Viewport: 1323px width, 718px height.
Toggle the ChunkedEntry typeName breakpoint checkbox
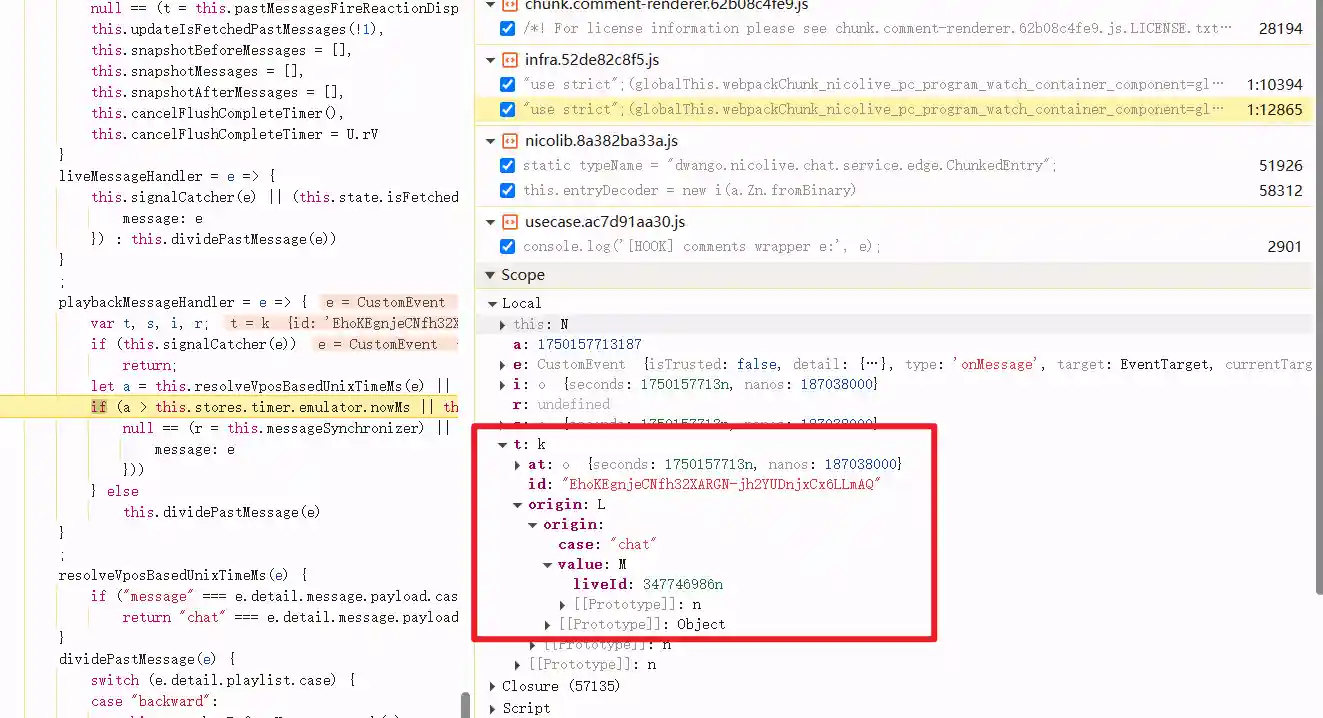tap(507, 166)
